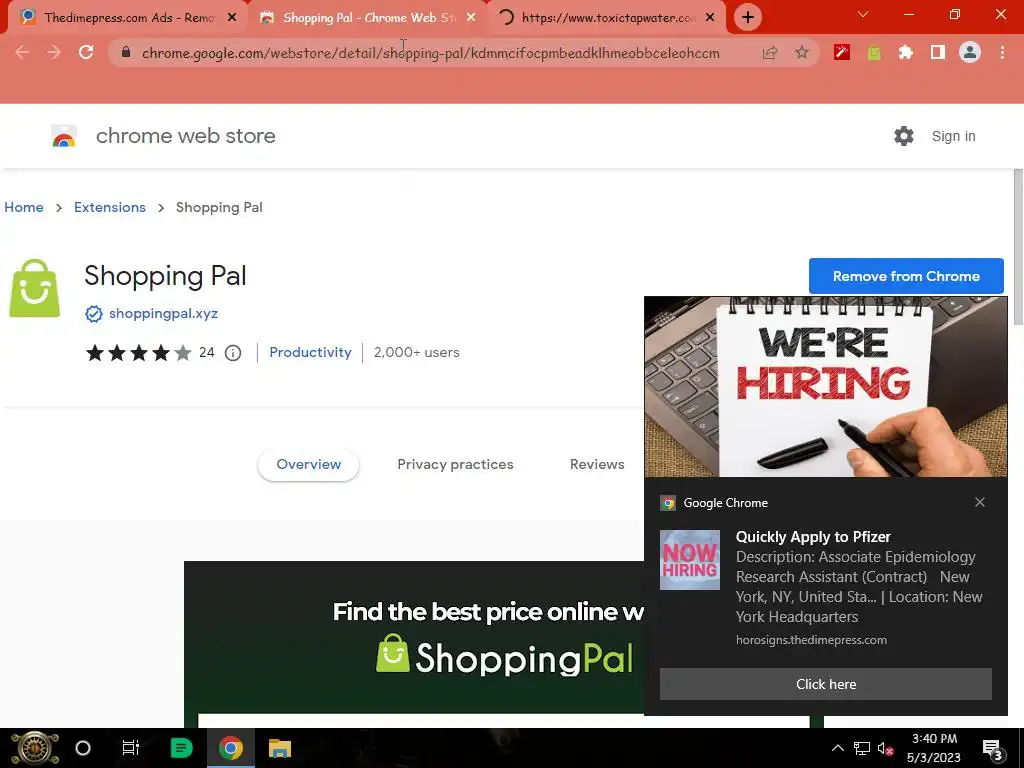Close the toxictapwater.com tab
The height and width of the screenshot is (768, 1024).
(711, 18)
